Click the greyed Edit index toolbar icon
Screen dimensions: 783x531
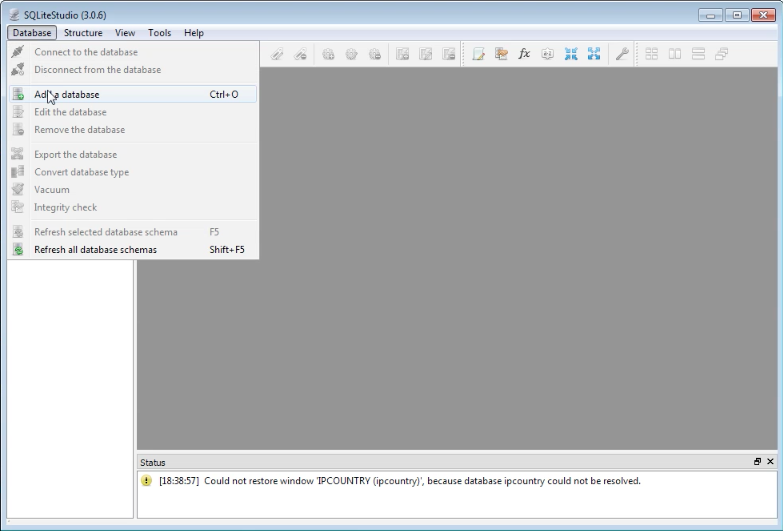click(277, 54)
